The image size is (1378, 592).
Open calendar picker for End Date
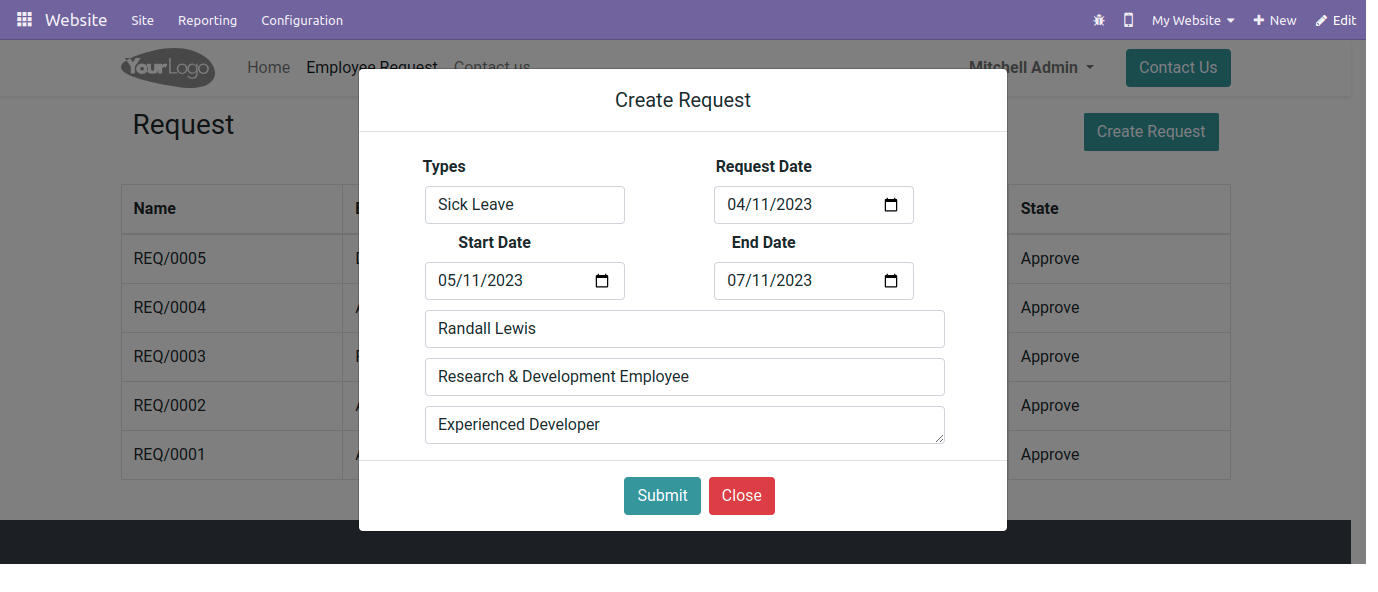(891, 281)
